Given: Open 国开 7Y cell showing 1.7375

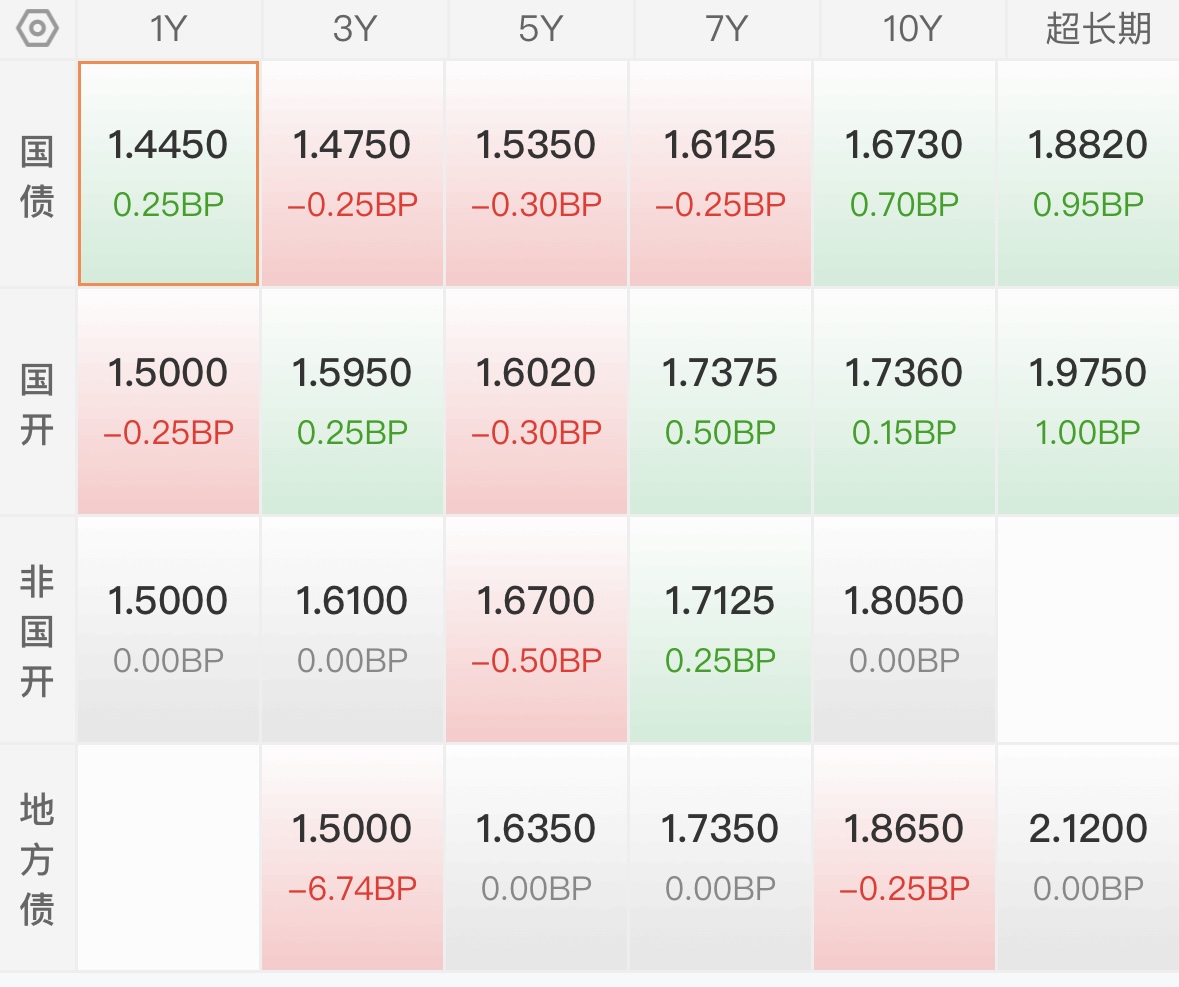Looking at the screenshot, I should [720, 401].
